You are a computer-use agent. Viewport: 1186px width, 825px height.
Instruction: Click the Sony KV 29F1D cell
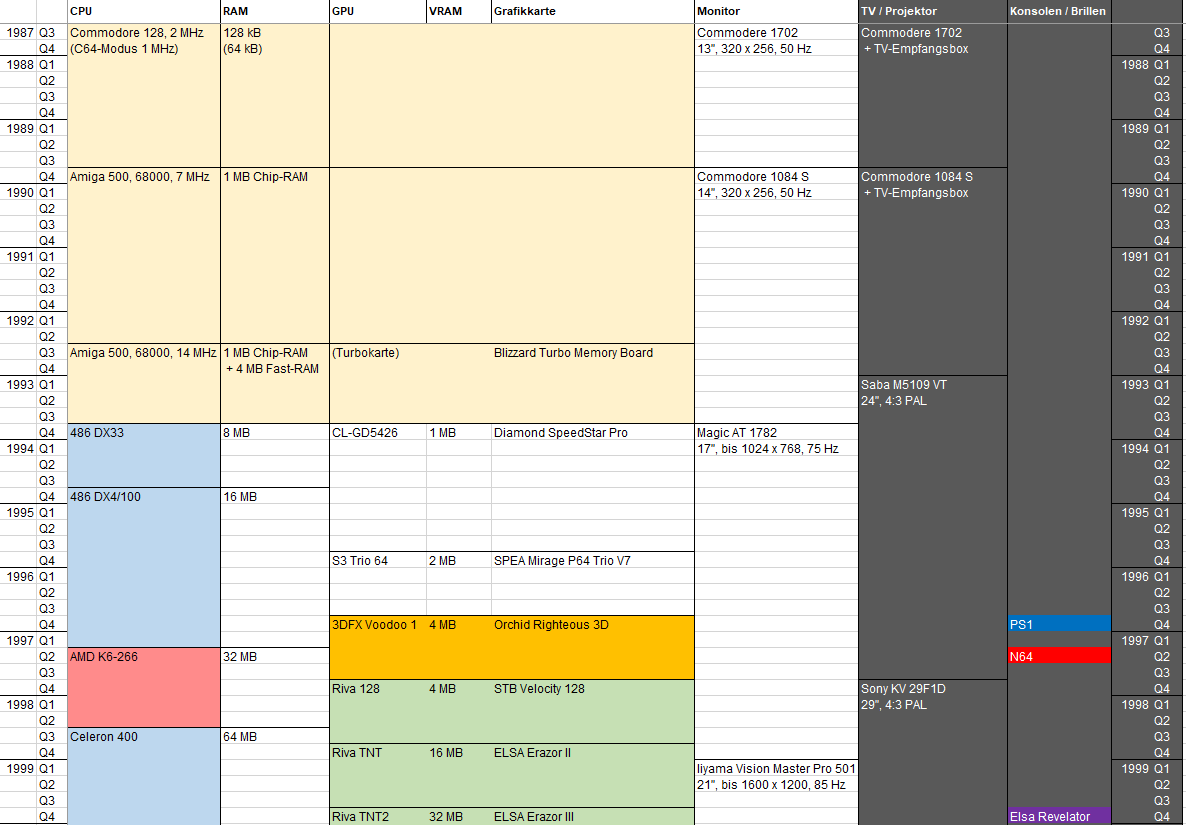933,688
